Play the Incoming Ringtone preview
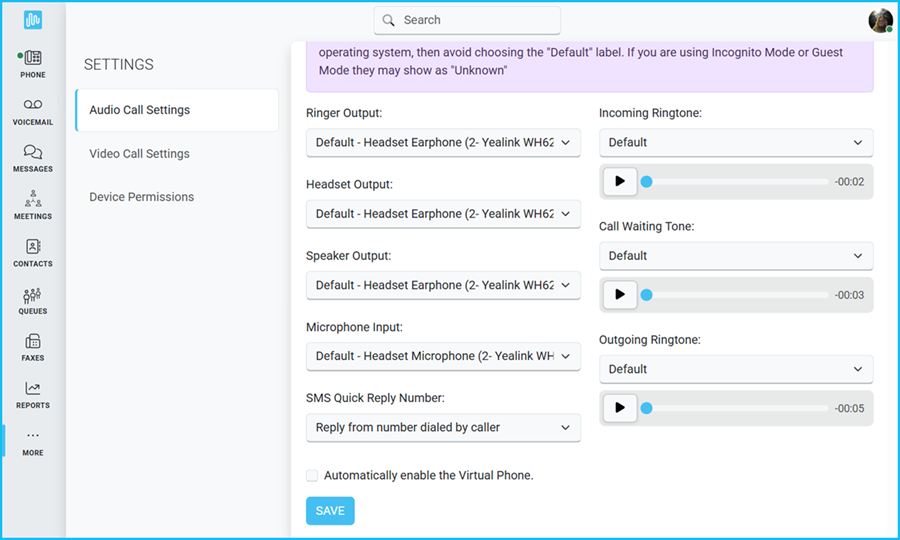The image size is (900, 540). click(x=620, y=182)
